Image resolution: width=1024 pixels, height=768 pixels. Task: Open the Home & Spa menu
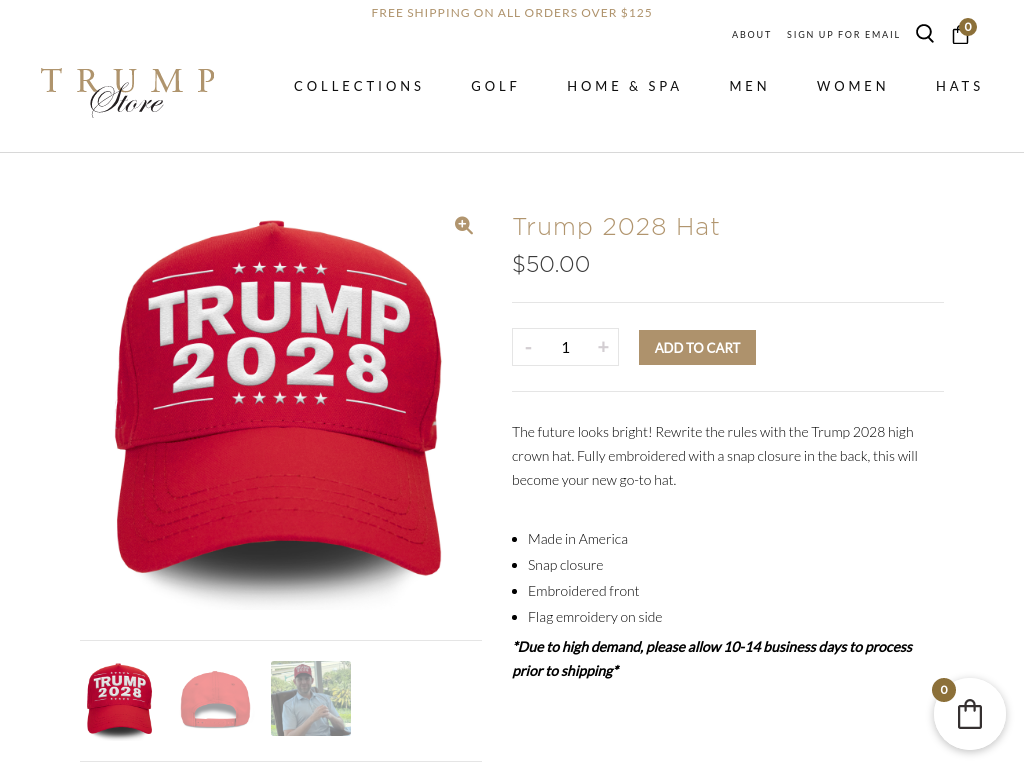pyautogui.click(x=624, y=86)
